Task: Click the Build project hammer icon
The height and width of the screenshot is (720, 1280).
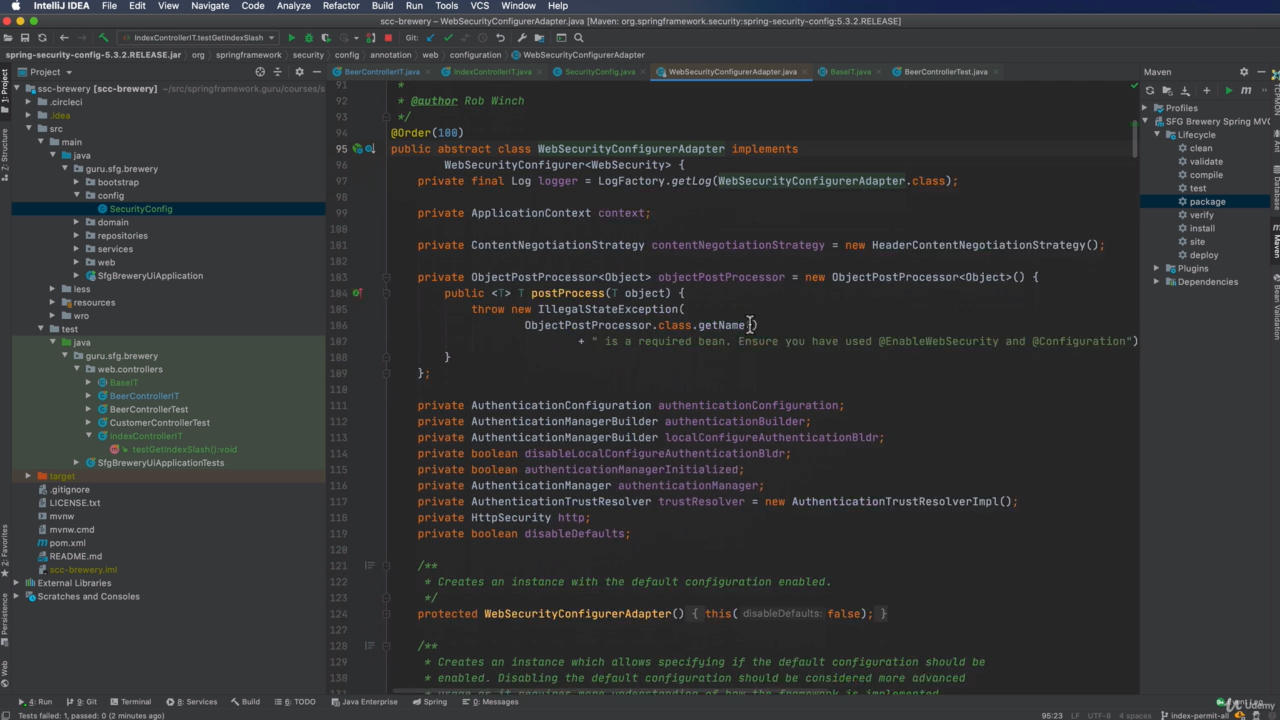Action: pos(103,38)
